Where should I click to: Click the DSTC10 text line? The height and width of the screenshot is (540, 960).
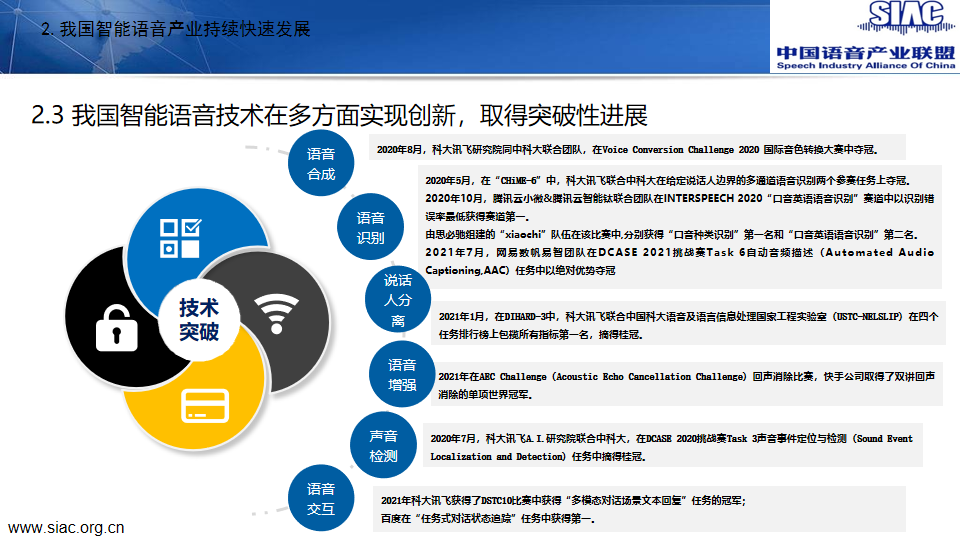pos(563,501)
